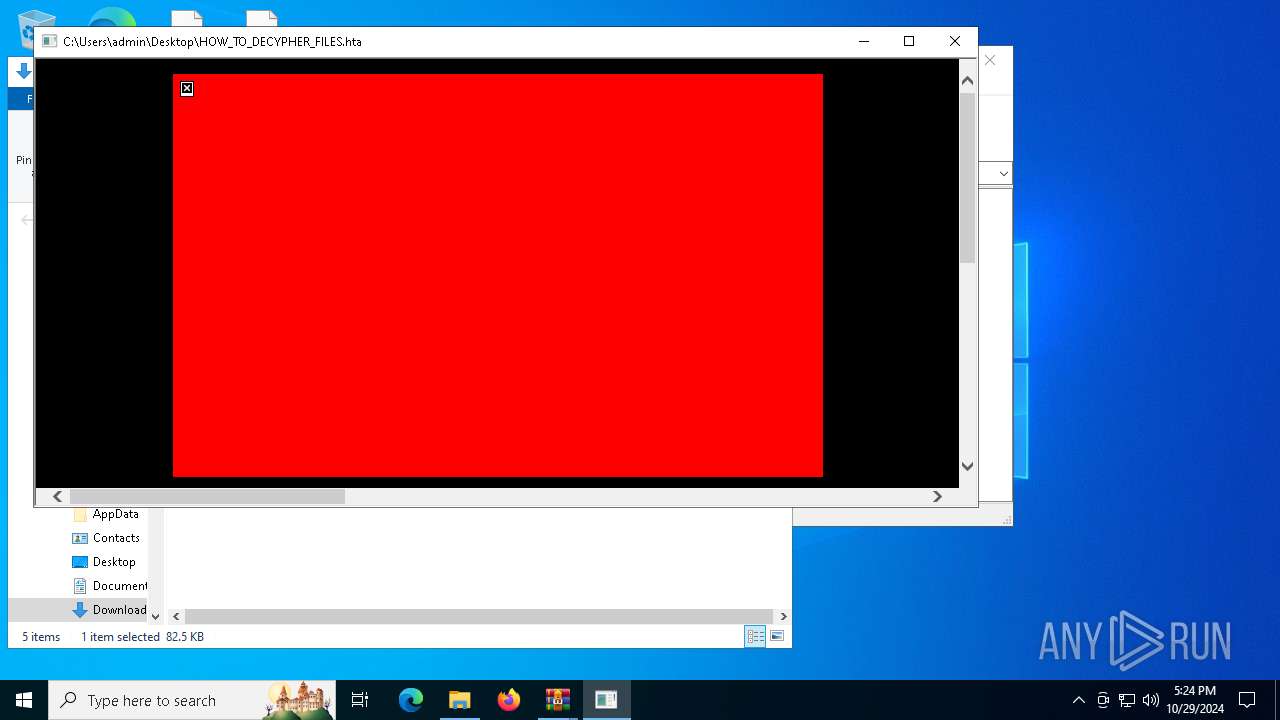
Task: Click the volume speaker tray icon
Action: point(1151,700)
